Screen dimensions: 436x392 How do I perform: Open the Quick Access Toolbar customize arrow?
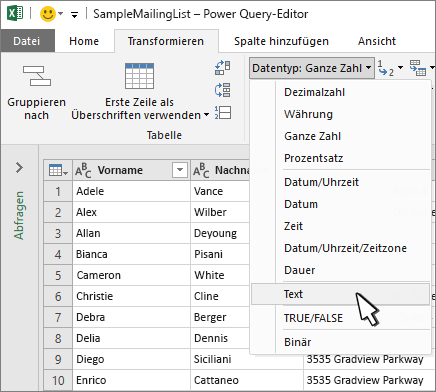click(74, 14)
